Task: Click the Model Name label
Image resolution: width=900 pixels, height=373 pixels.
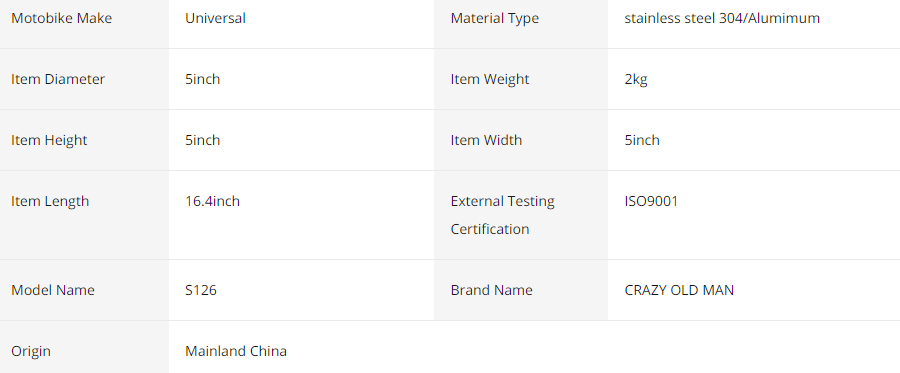Action: pos(53,290)
